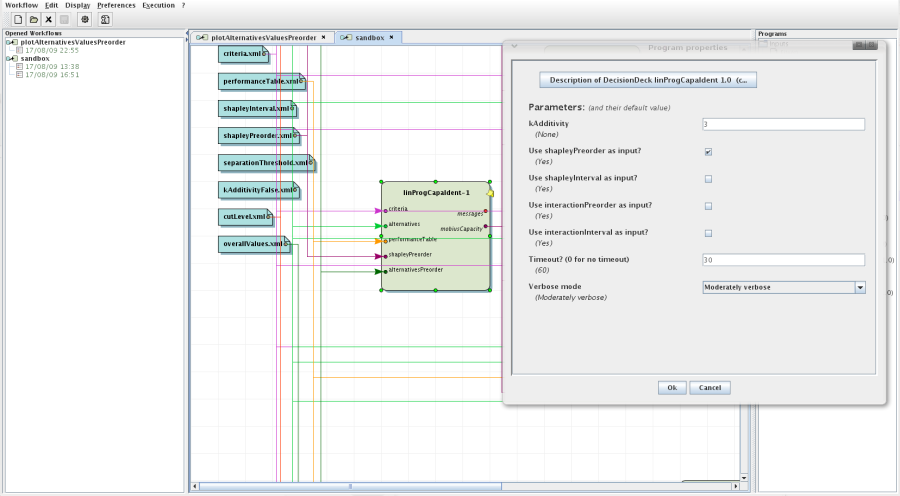The image size is (900, 496).
Task: Select the sandbox tab
Action: point(369,37)
